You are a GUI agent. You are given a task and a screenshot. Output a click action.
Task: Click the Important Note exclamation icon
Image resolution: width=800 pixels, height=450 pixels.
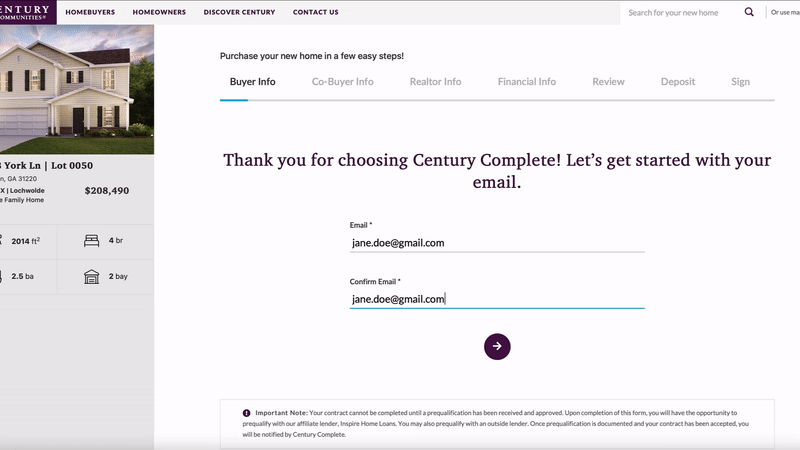(246, 413)
